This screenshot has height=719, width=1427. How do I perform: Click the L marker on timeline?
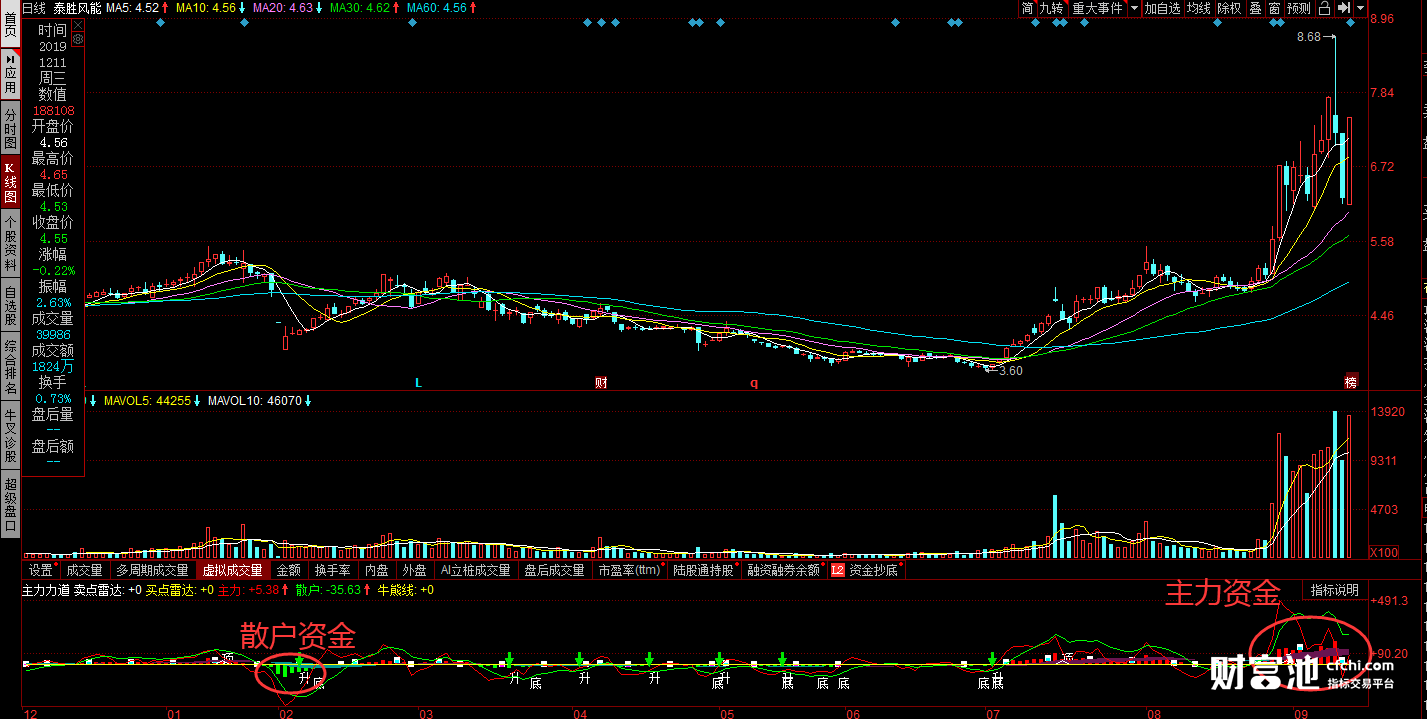(418, 383)
